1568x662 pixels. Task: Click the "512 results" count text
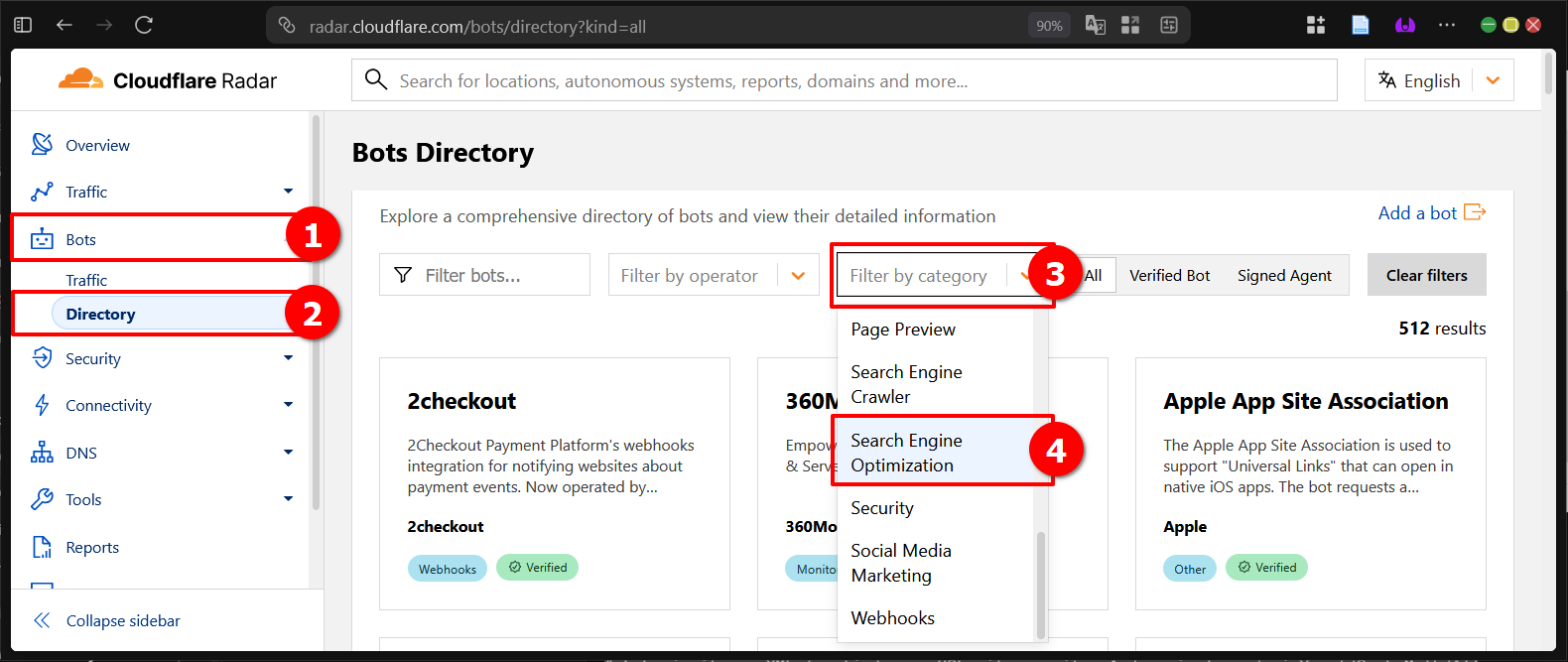coord(1442,329)
